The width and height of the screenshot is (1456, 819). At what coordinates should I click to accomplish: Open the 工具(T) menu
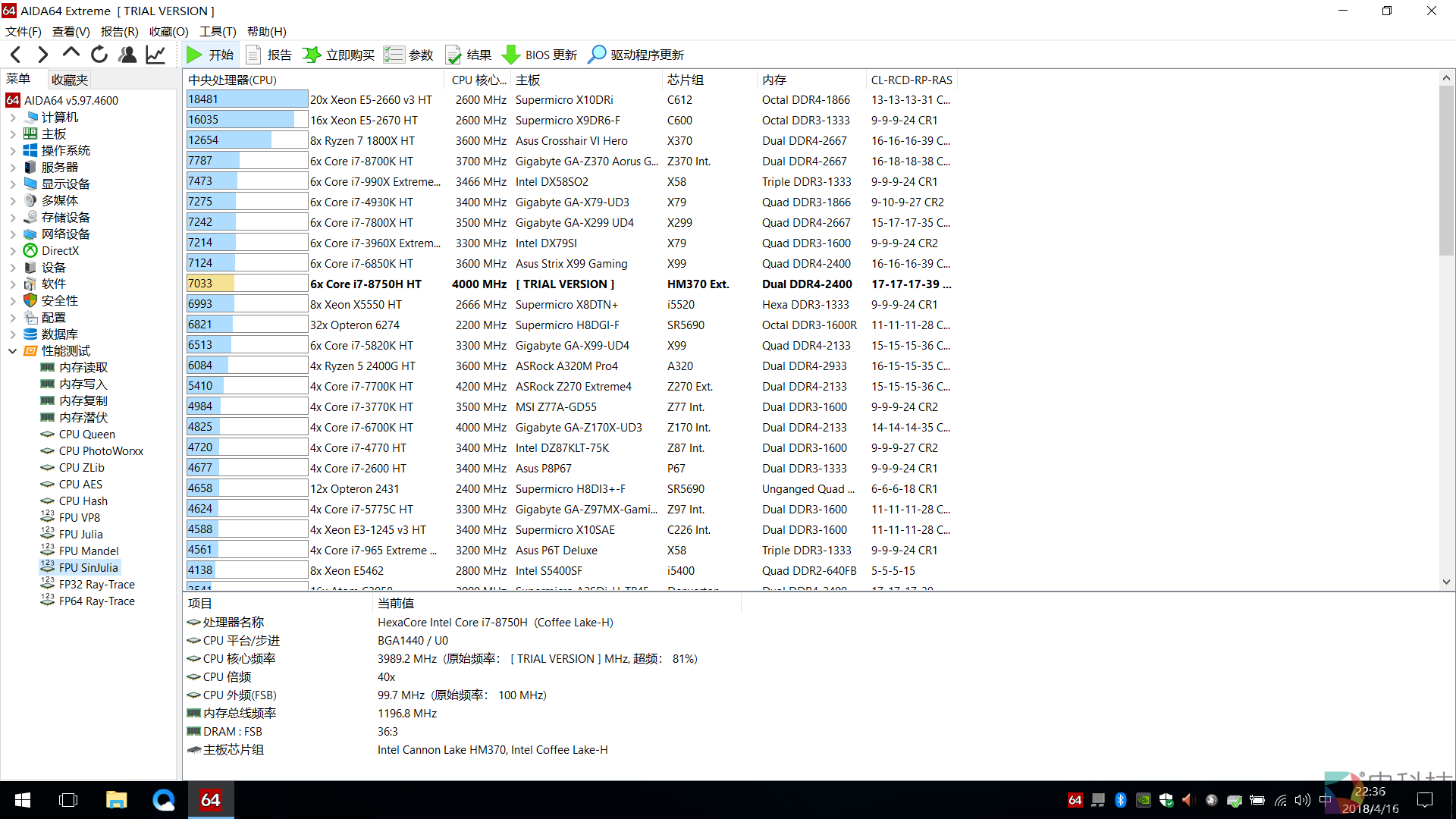pyautogui.click(x=218, y=32)
